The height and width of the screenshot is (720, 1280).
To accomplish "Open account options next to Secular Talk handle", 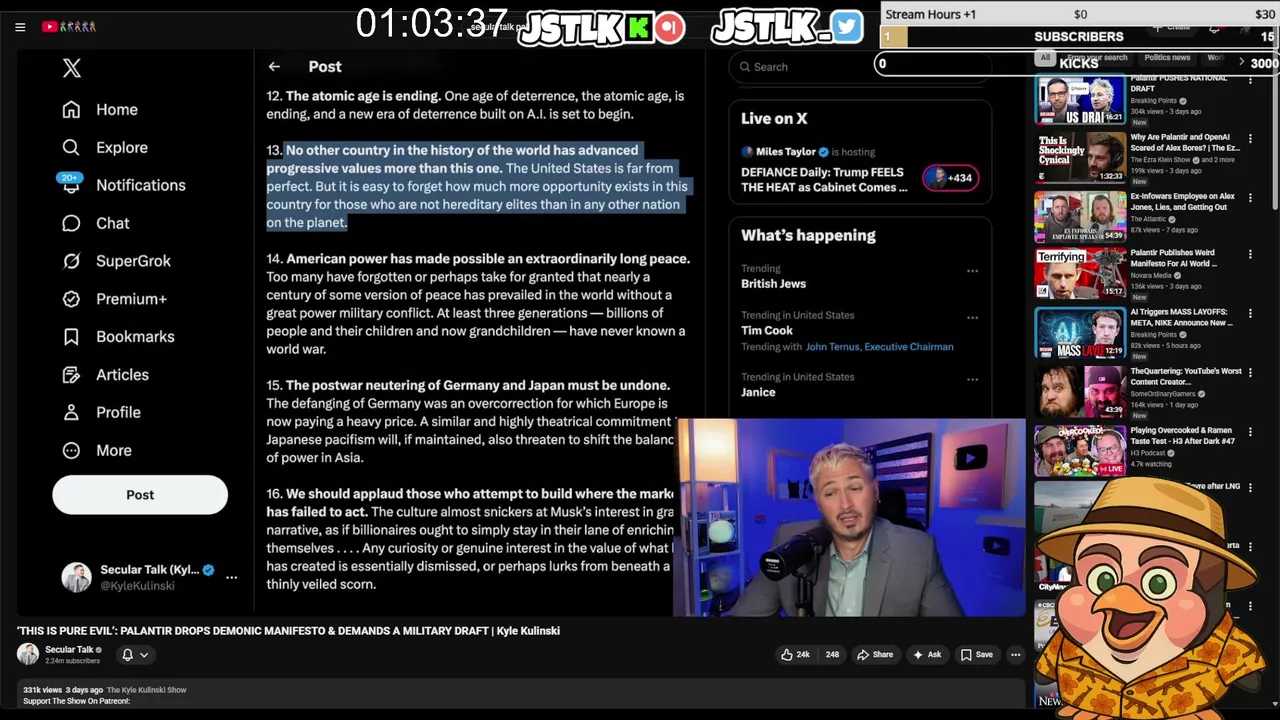I will coord(231,577).
